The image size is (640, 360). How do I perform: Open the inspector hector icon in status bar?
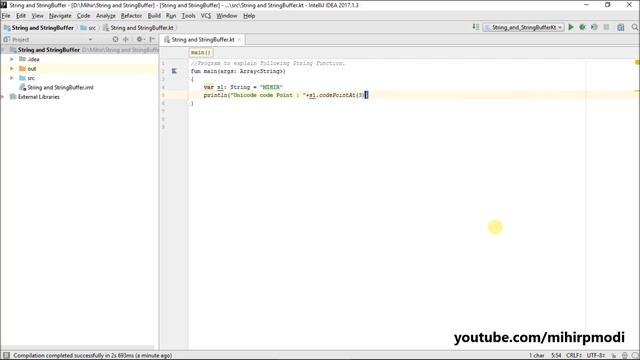click(624, 356)
